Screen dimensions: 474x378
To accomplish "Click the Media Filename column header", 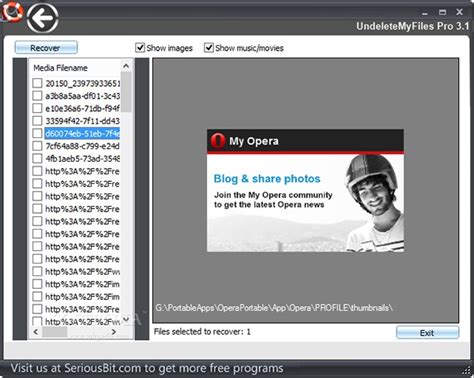I will click(60, 68).
